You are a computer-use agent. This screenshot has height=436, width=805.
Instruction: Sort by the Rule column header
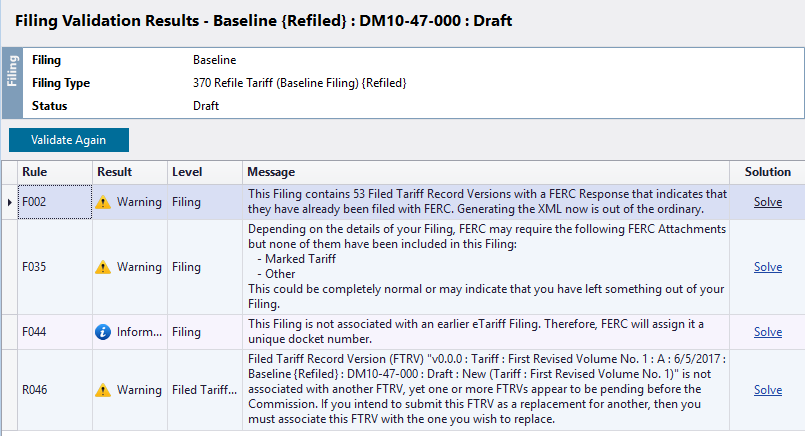tap(55, 172)
